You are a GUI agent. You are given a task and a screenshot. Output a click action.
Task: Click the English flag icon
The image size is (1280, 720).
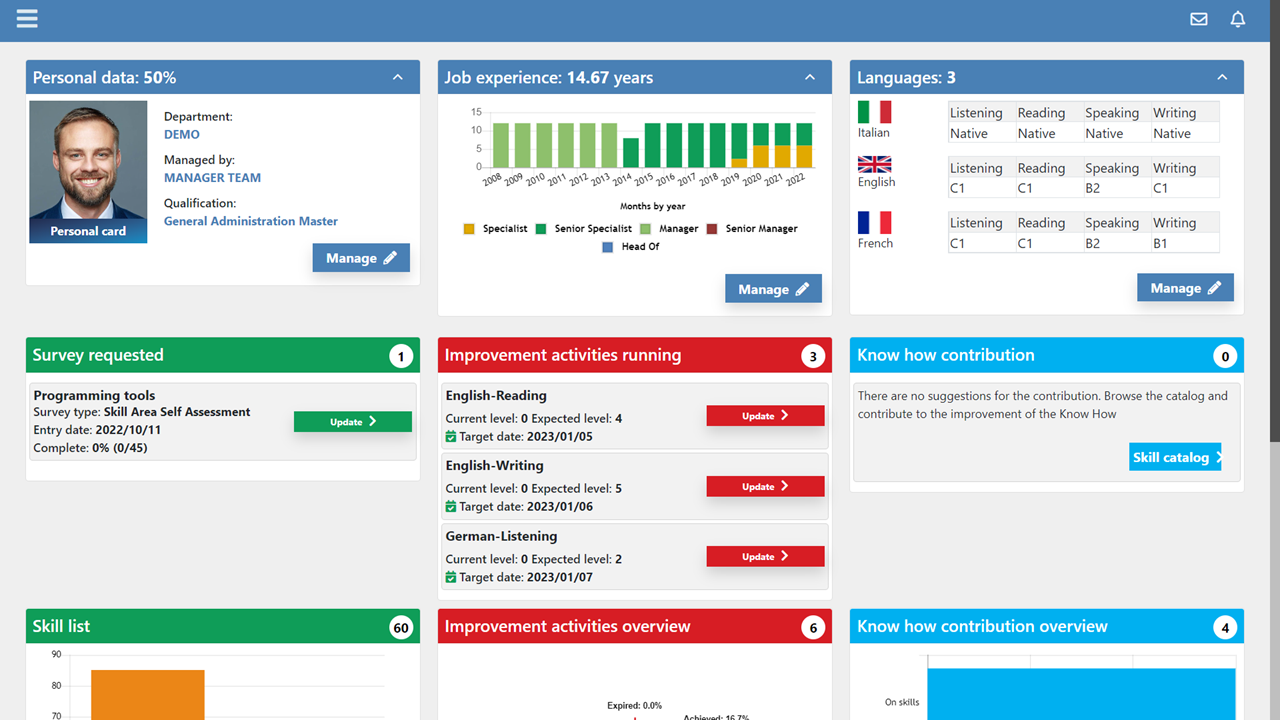coord(874,164)
